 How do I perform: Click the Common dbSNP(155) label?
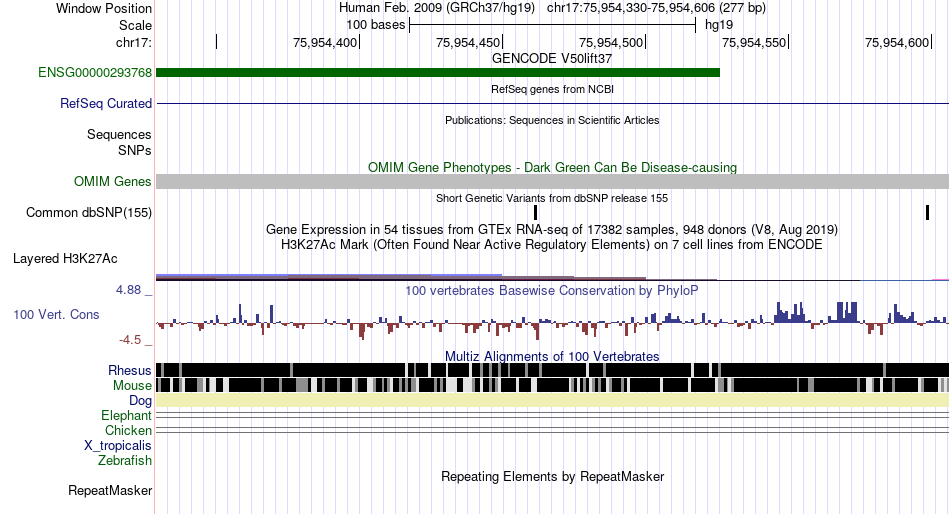pos(89,213)
